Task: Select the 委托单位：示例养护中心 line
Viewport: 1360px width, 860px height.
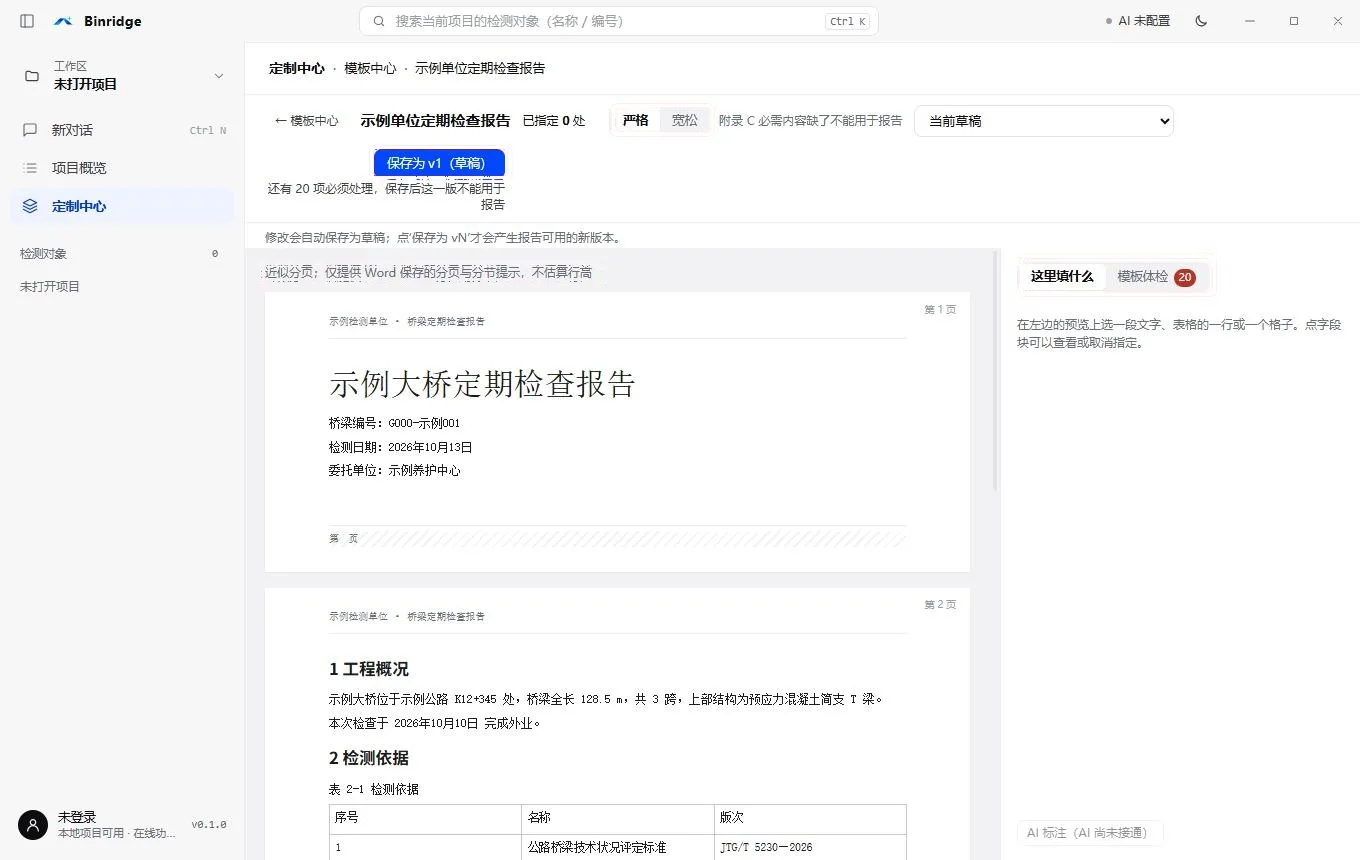Action: [395, 470]
